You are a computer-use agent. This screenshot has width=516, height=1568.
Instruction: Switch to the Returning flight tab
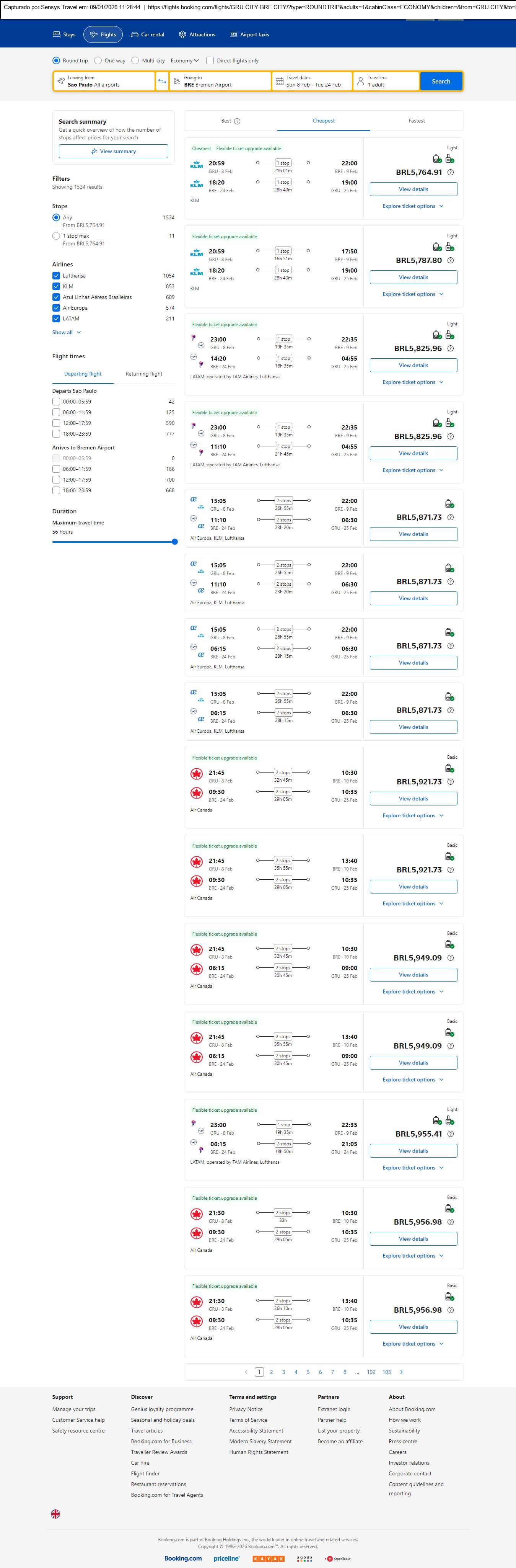[x=143, y=374]
